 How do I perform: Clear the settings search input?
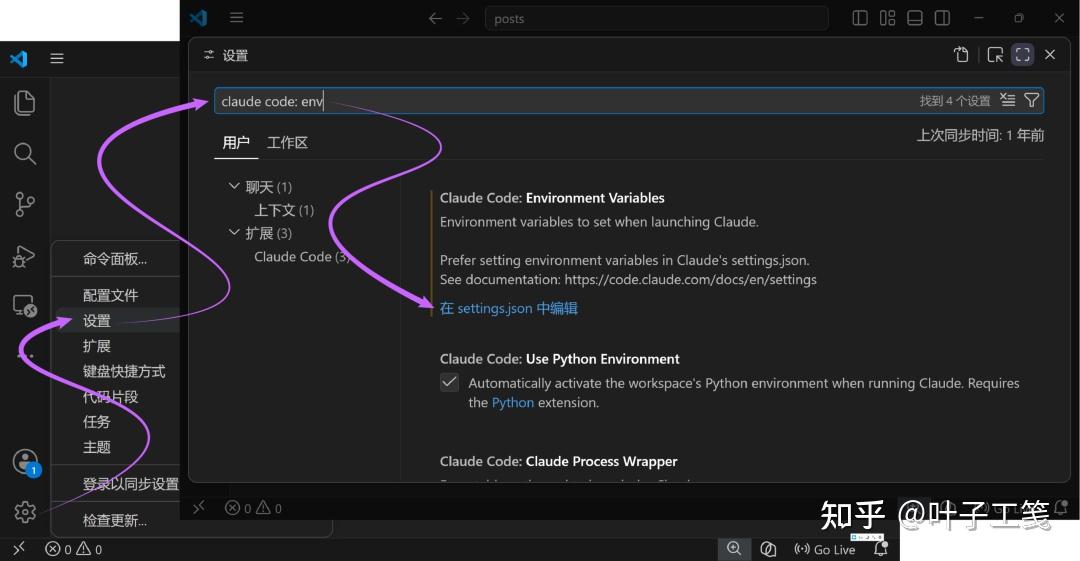coord(1008,101)
